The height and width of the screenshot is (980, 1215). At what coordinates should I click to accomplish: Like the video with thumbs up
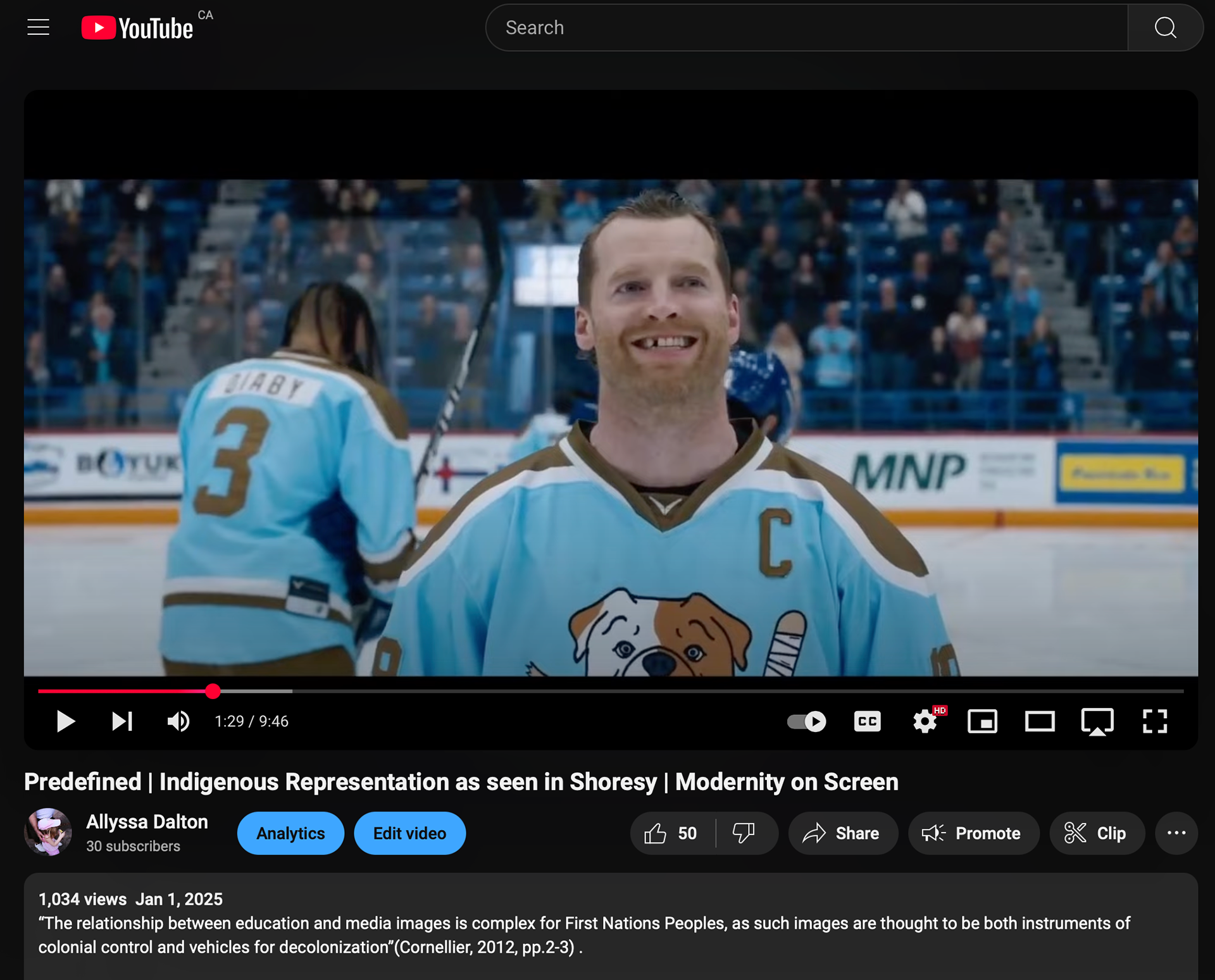point(672,833)
